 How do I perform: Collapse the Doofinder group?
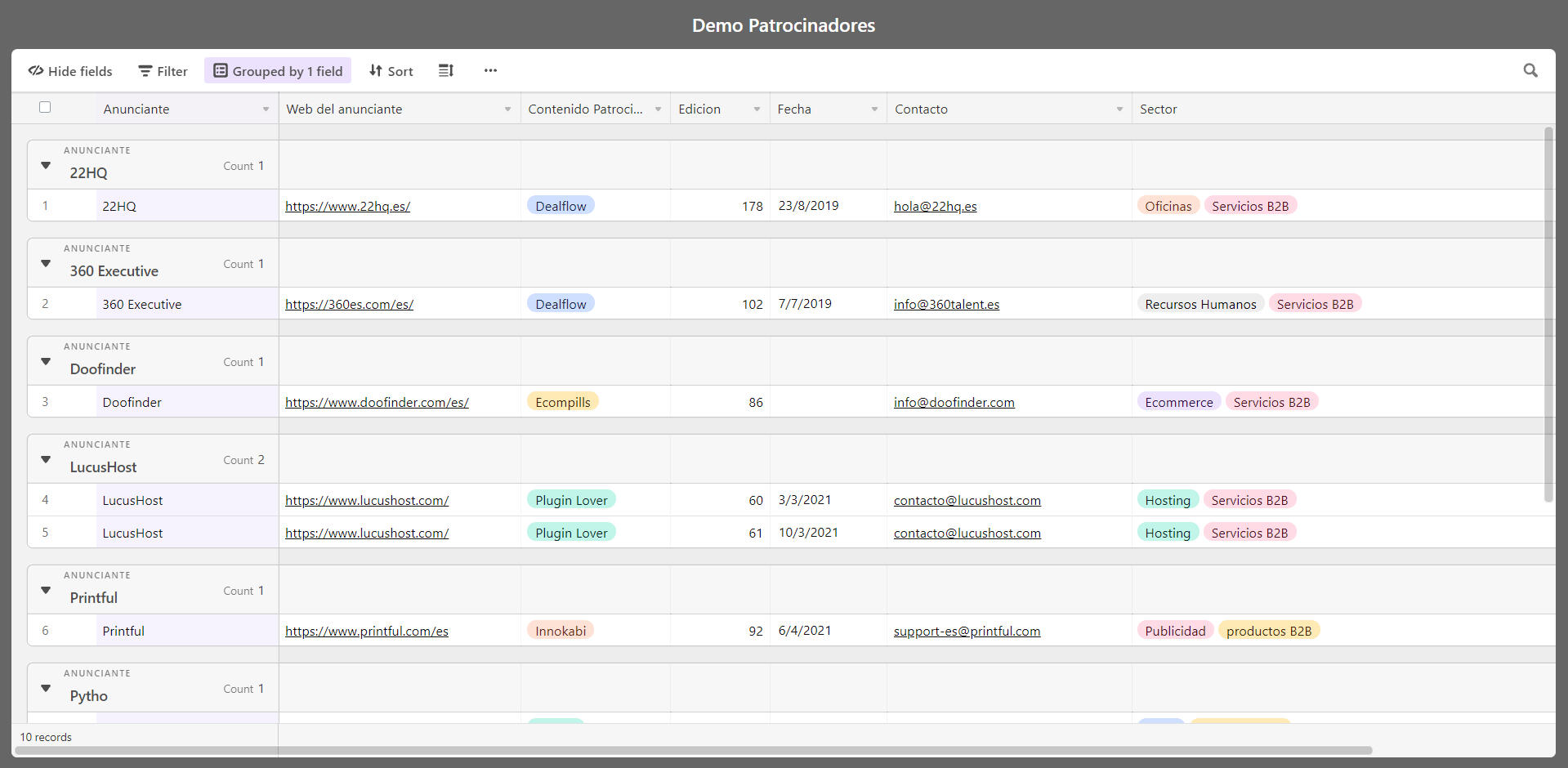point(46,361)
